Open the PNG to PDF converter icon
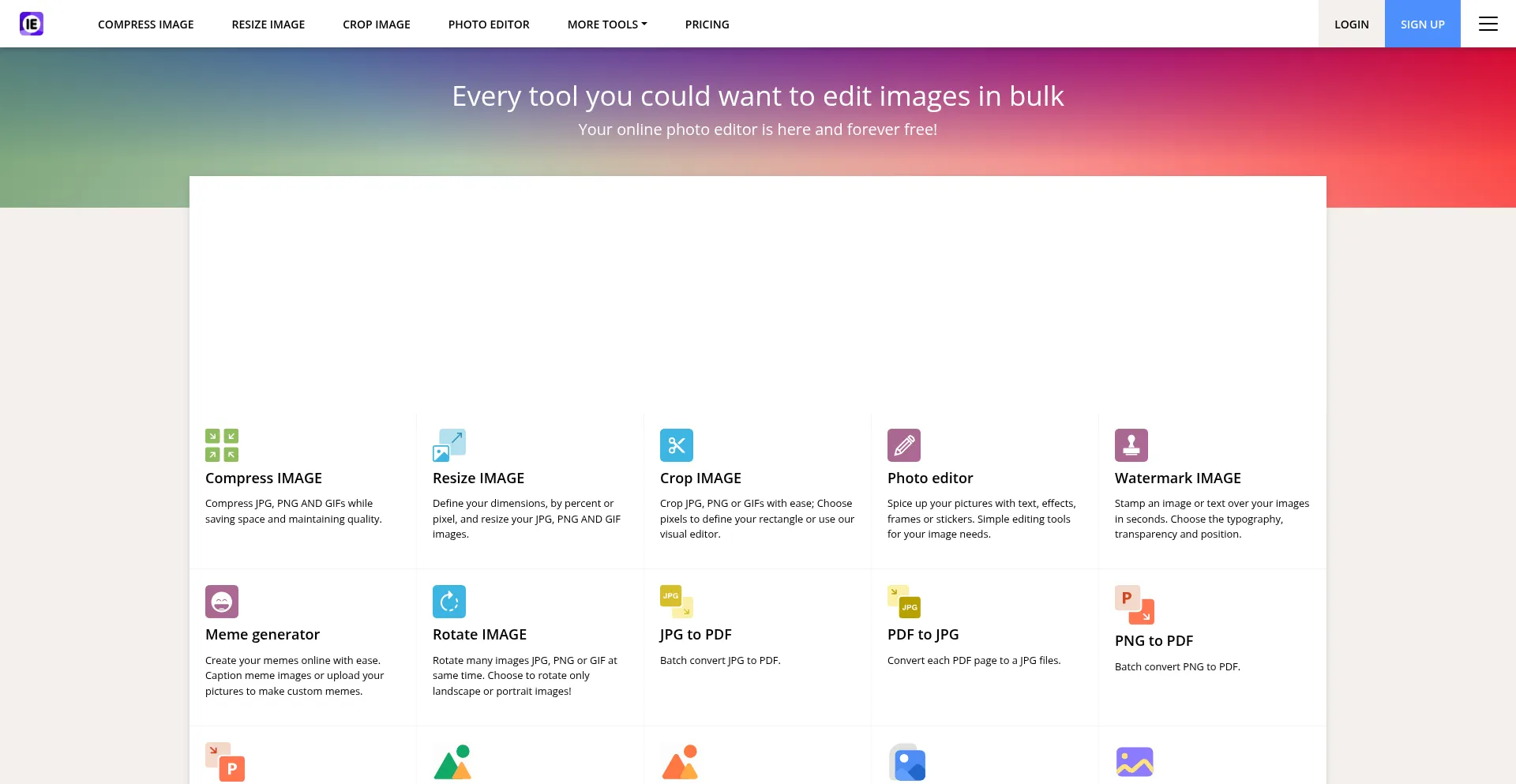Viewport: 1516px width, 784px height. click(x=1135, y=606)
